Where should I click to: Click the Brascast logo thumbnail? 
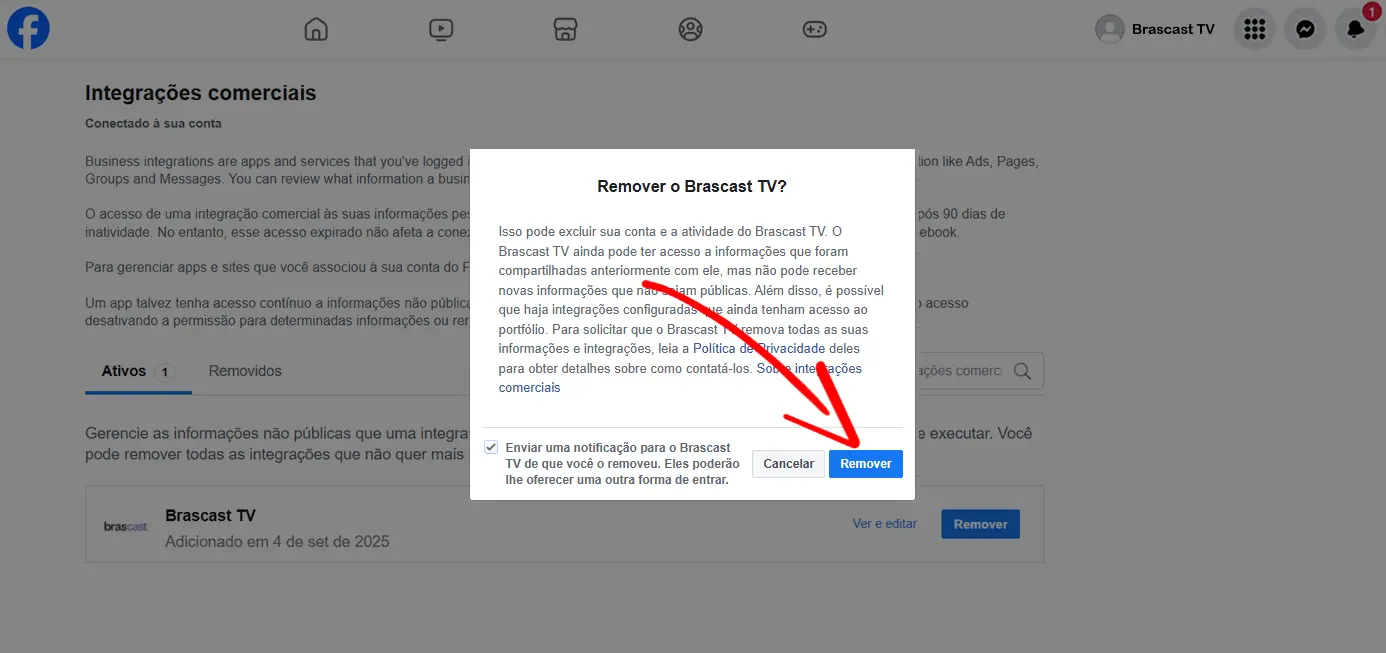(126, 526)
